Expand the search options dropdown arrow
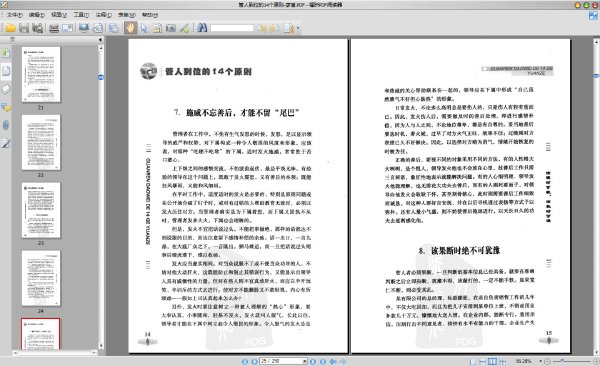Image resolution: width=600 pixels, height=366 pixels. pyautogui.click(x=298, y=28)
